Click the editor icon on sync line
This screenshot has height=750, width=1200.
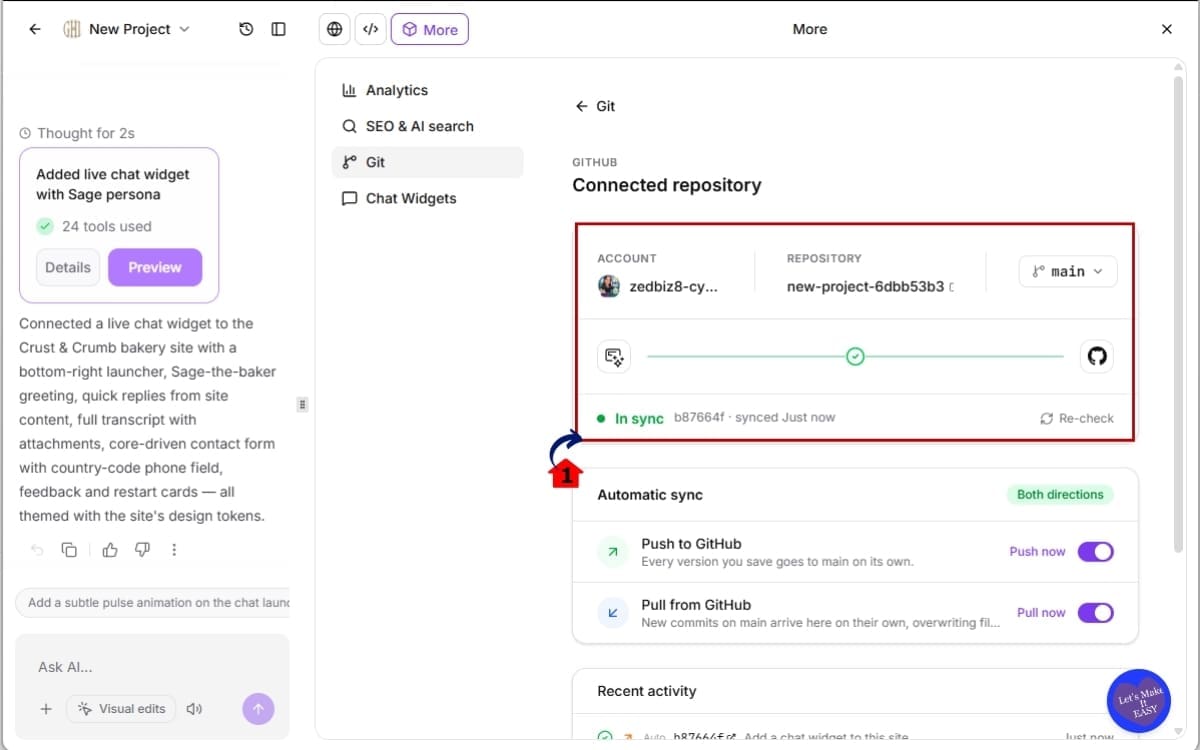(x=613, y=356)
